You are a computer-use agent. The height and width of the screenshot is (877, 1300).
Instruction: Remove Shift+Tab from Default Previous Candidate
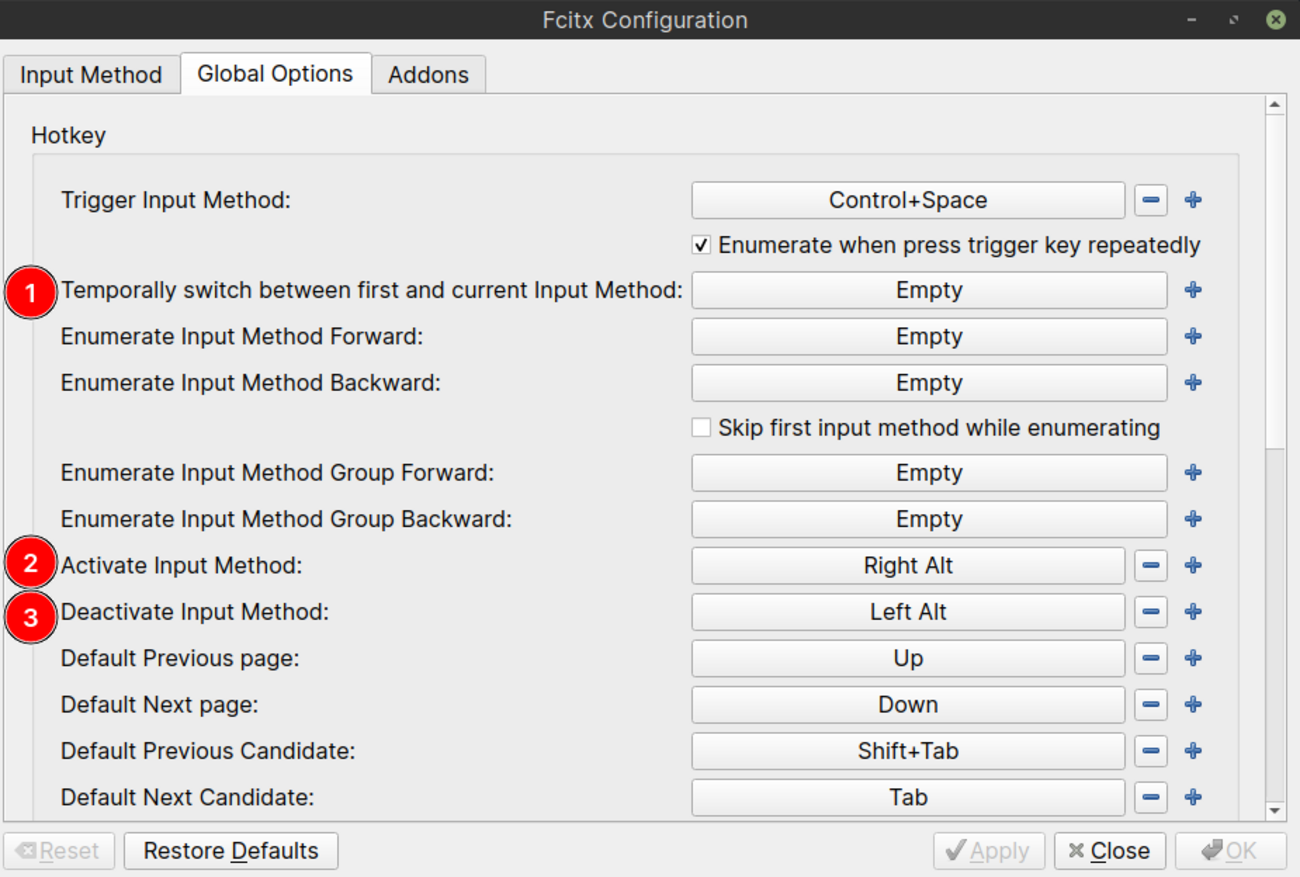(1151, 751)
